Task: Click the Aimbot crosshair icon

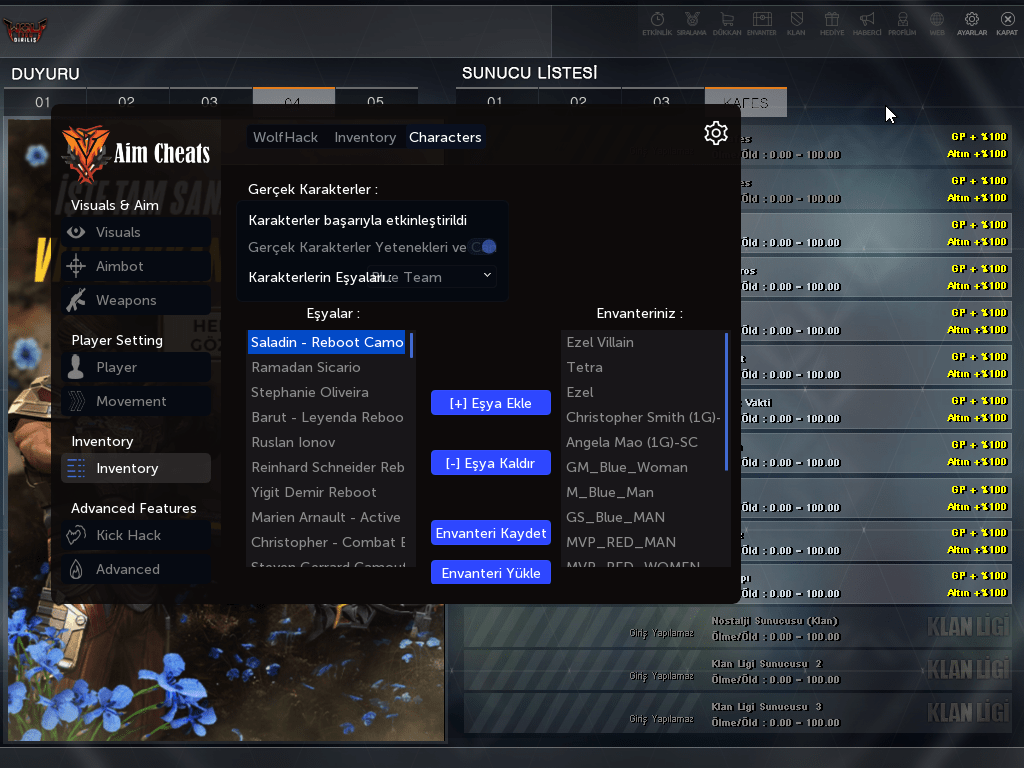Action: pos(76,266)
